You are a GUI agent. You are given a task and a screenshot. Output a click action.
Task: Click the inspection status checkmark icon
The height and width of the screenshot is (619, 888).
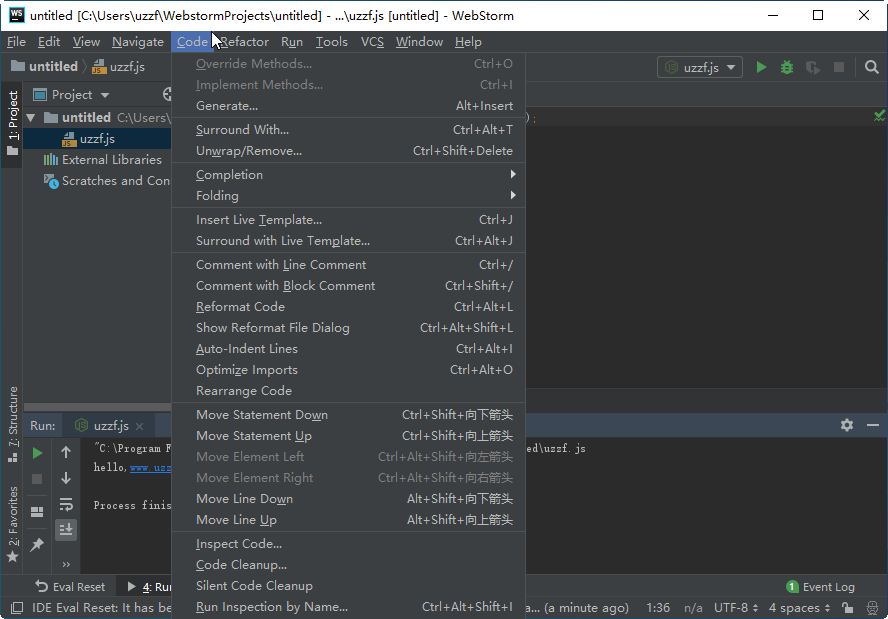pyautogui.click(x=880, y=116)
